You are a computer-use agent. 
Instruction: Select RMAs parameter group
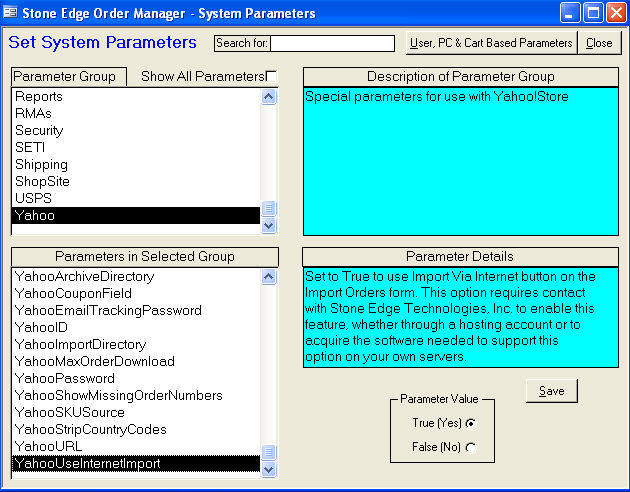pyautogui.click(x=136, y=113)
